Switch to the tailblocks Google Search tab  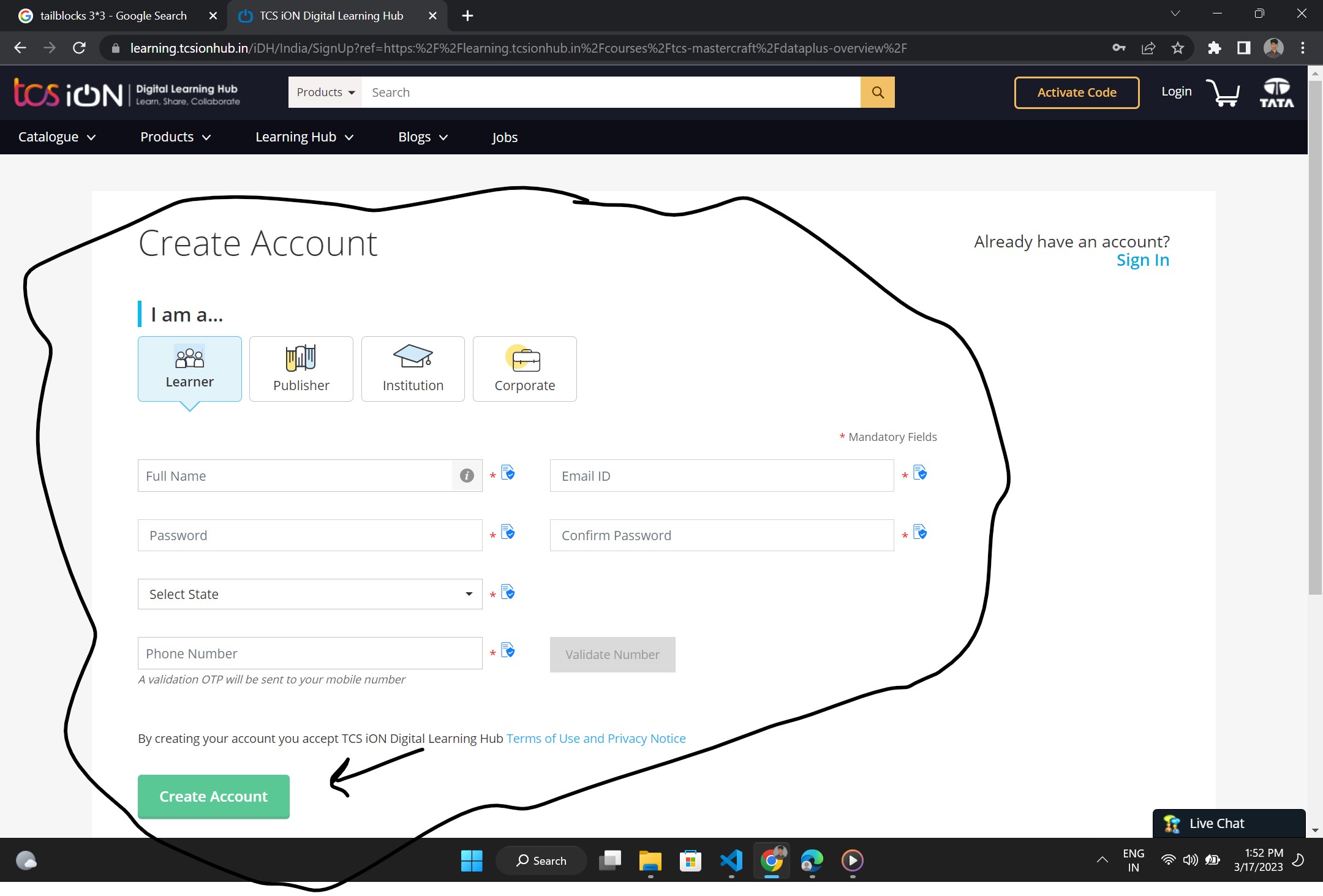coord(113,16)
